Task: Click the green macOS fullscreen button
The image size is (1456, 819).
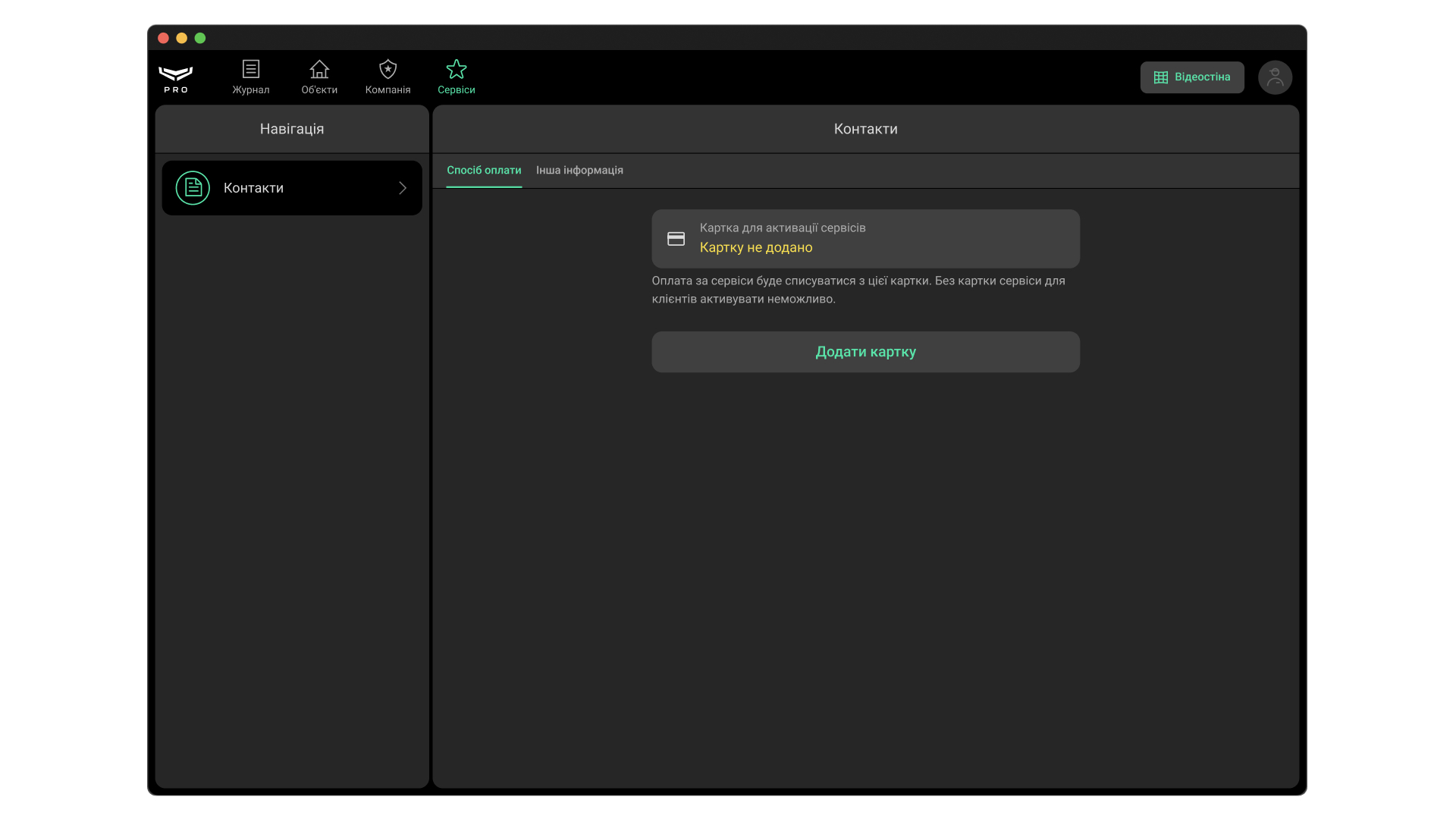Action: 200,38
